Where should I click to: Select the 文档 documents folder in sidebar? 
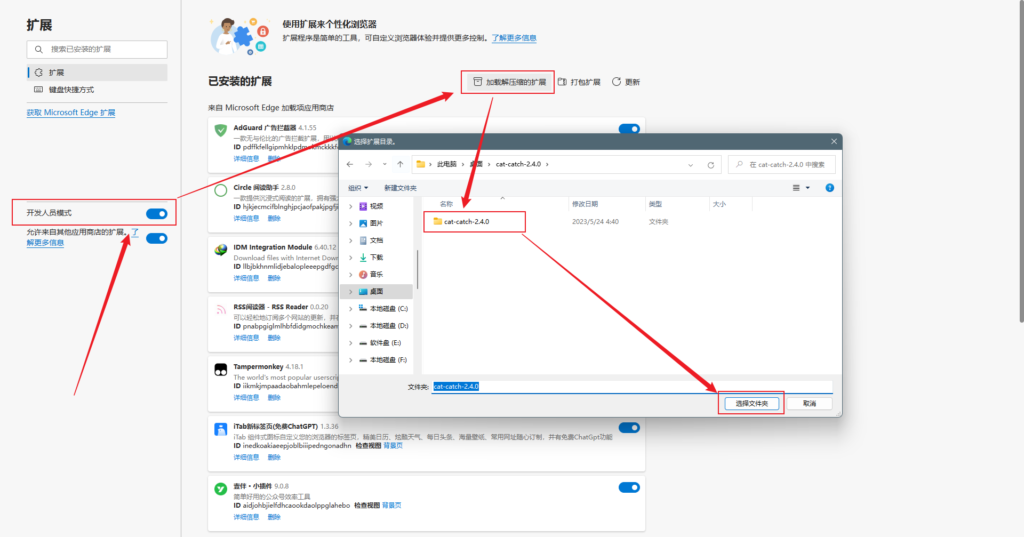[x=377, y=240]
